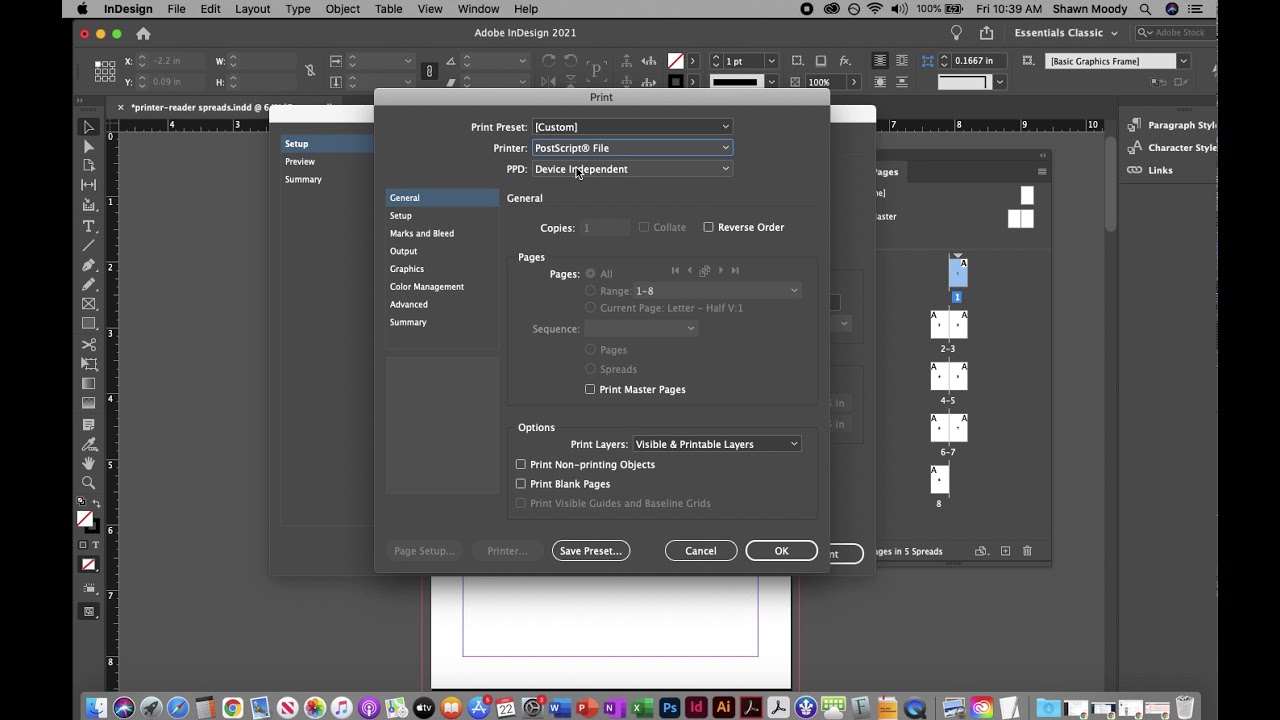1280x720 pixels.
Task: Open the Print Layers dropdown
Action: tap(717, 444)
